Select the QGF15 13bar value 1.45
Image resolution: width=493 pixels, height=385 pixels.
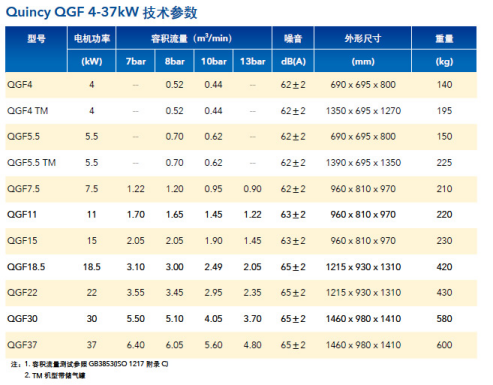coord(252,241)
